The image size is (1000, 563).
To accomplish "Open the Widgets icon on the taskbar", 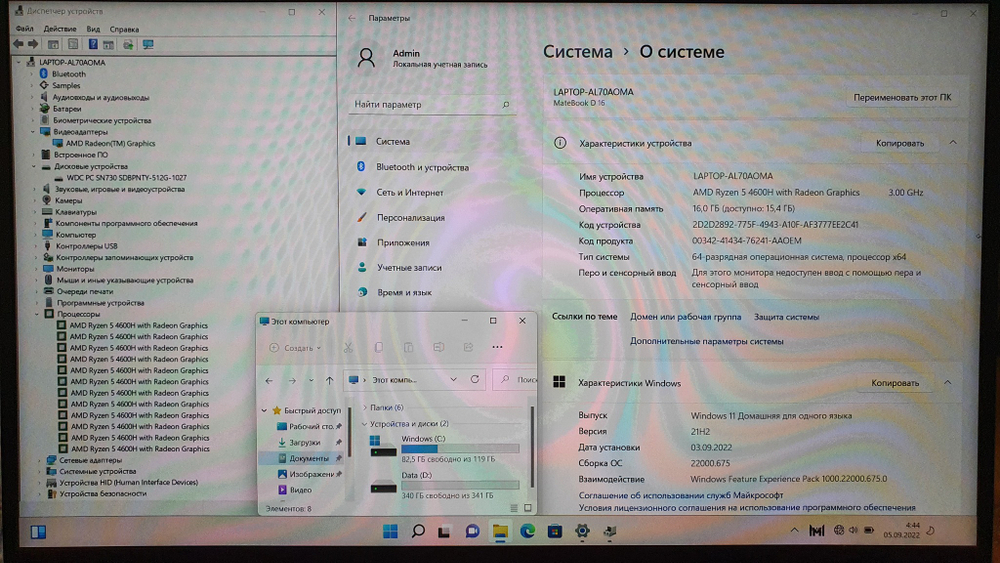I will (38, 532).
